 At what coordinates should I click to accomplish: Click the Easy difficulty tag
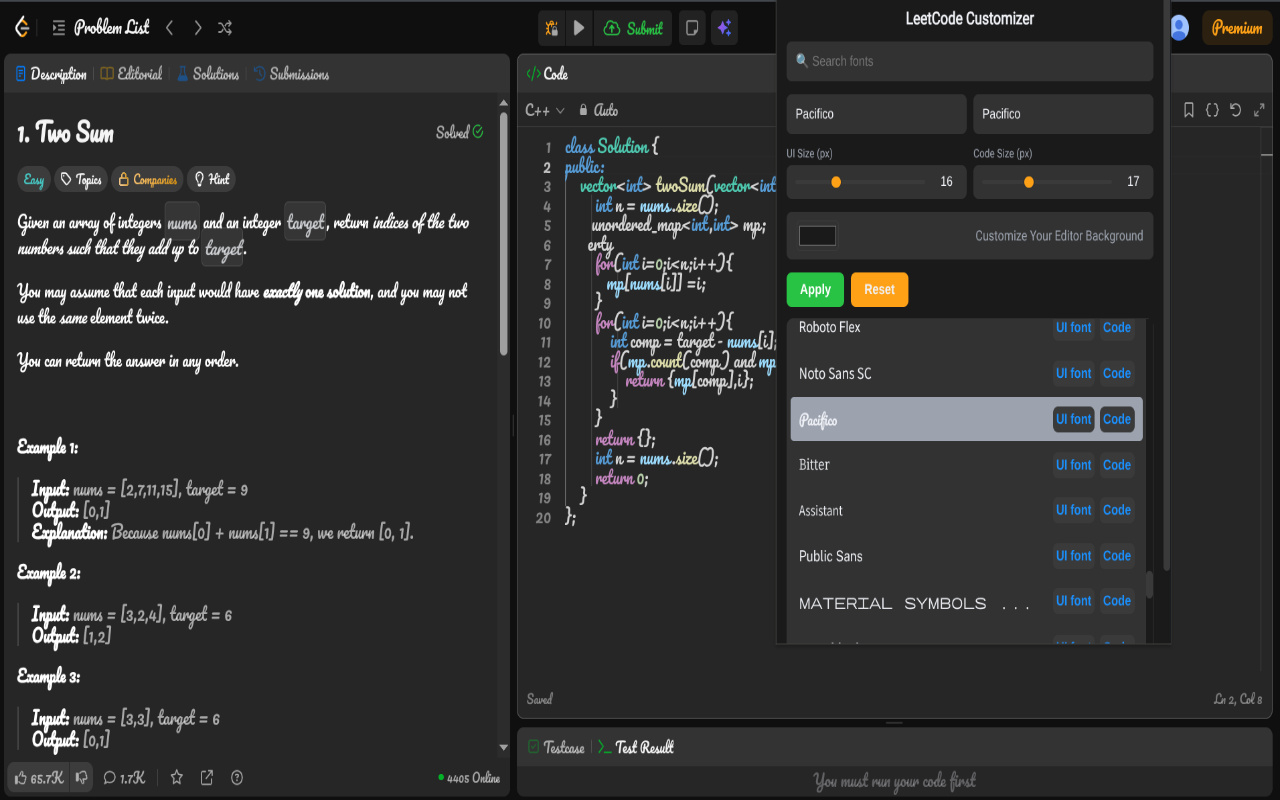tap(34, 180)
